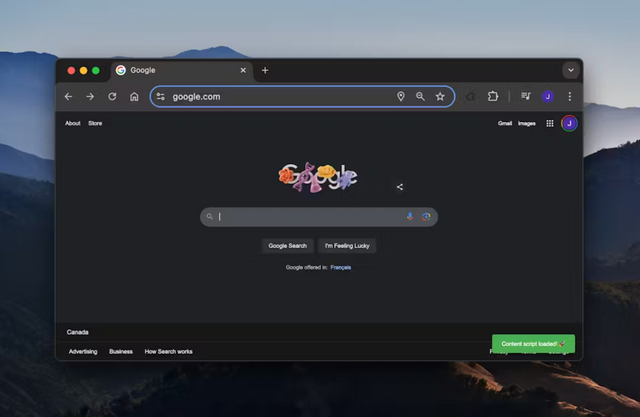Open the About link

(x=73, y=123)
